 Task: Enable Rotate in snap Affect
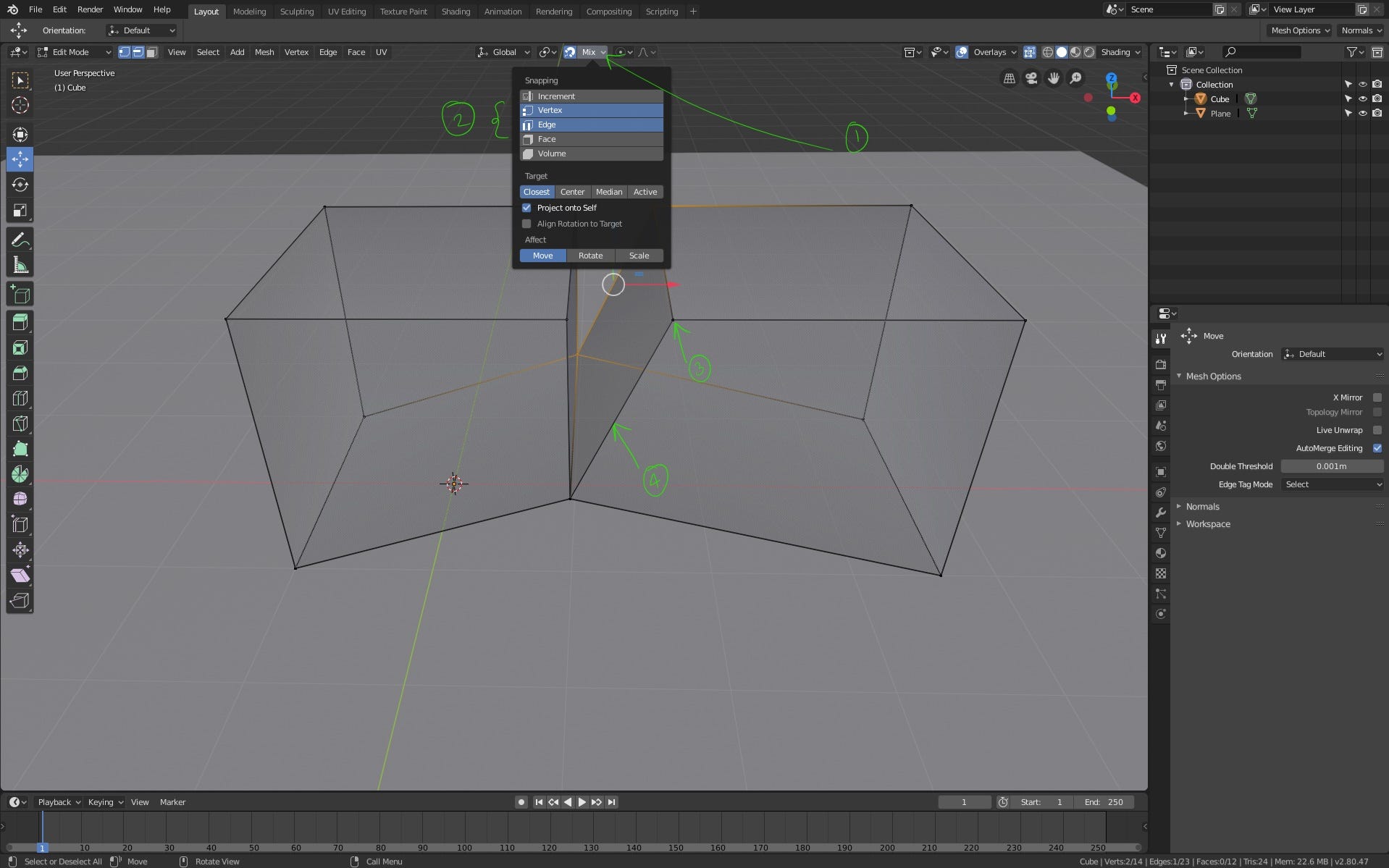coord(590,256)
